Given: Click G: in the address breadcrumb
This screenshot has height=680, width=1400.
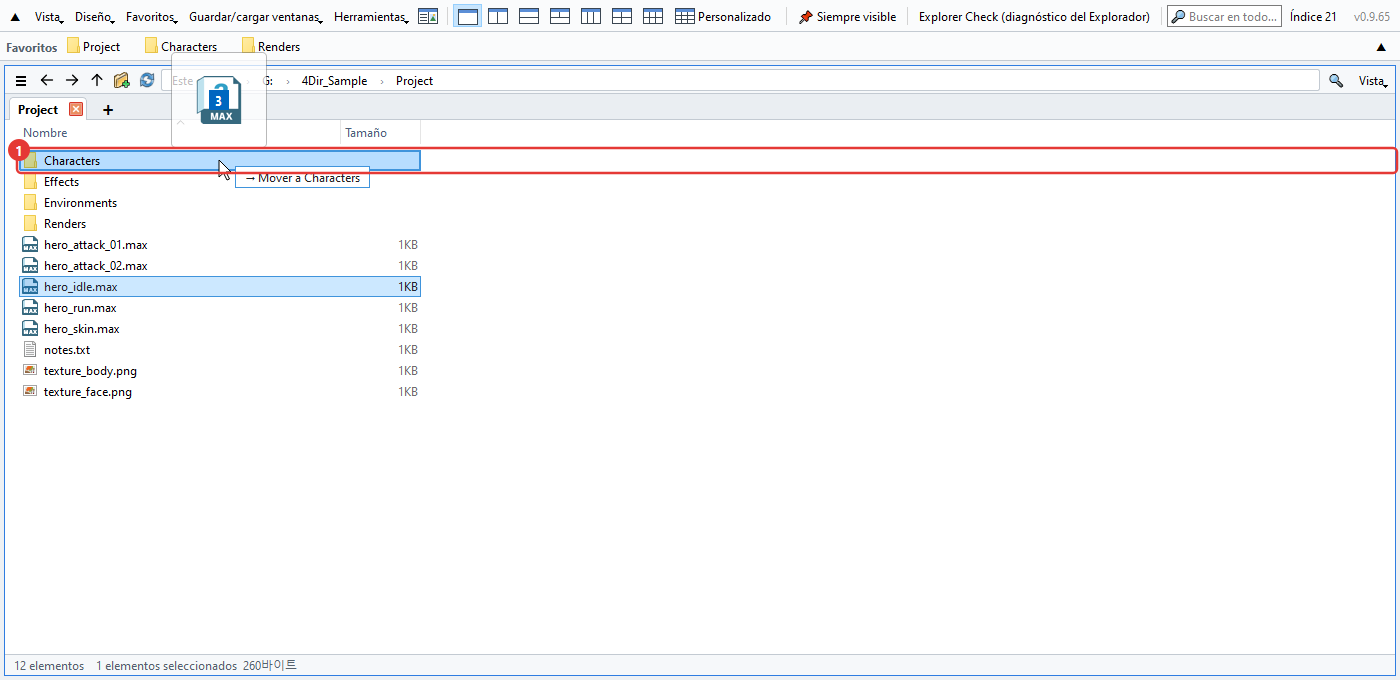Looking at the screenshot, I should click(x=268, y=81).
